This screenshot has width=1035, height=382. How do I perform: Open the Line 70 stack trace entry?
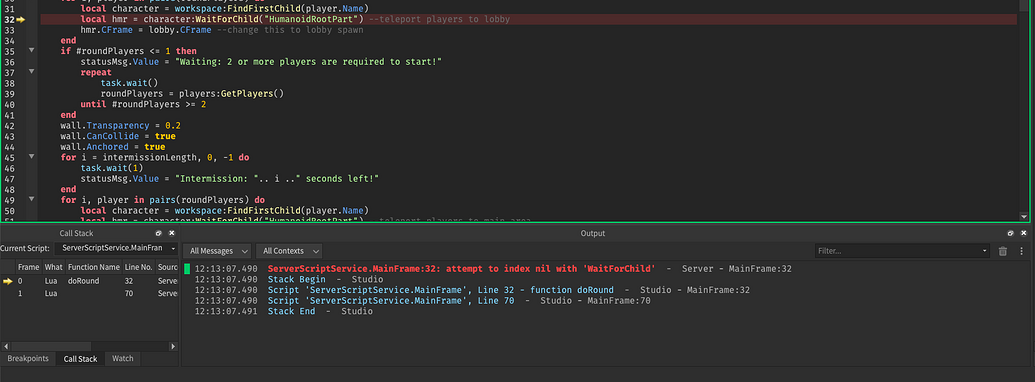tap(391, 300)
